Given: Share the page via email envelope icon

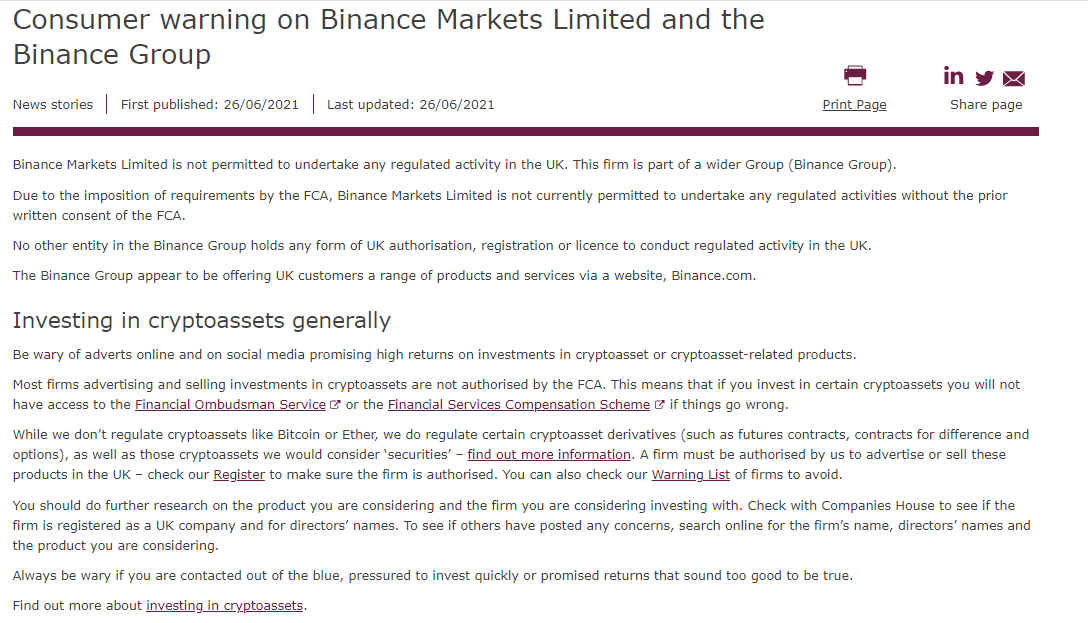Looking at the screenshot, I should [1014, 78].
